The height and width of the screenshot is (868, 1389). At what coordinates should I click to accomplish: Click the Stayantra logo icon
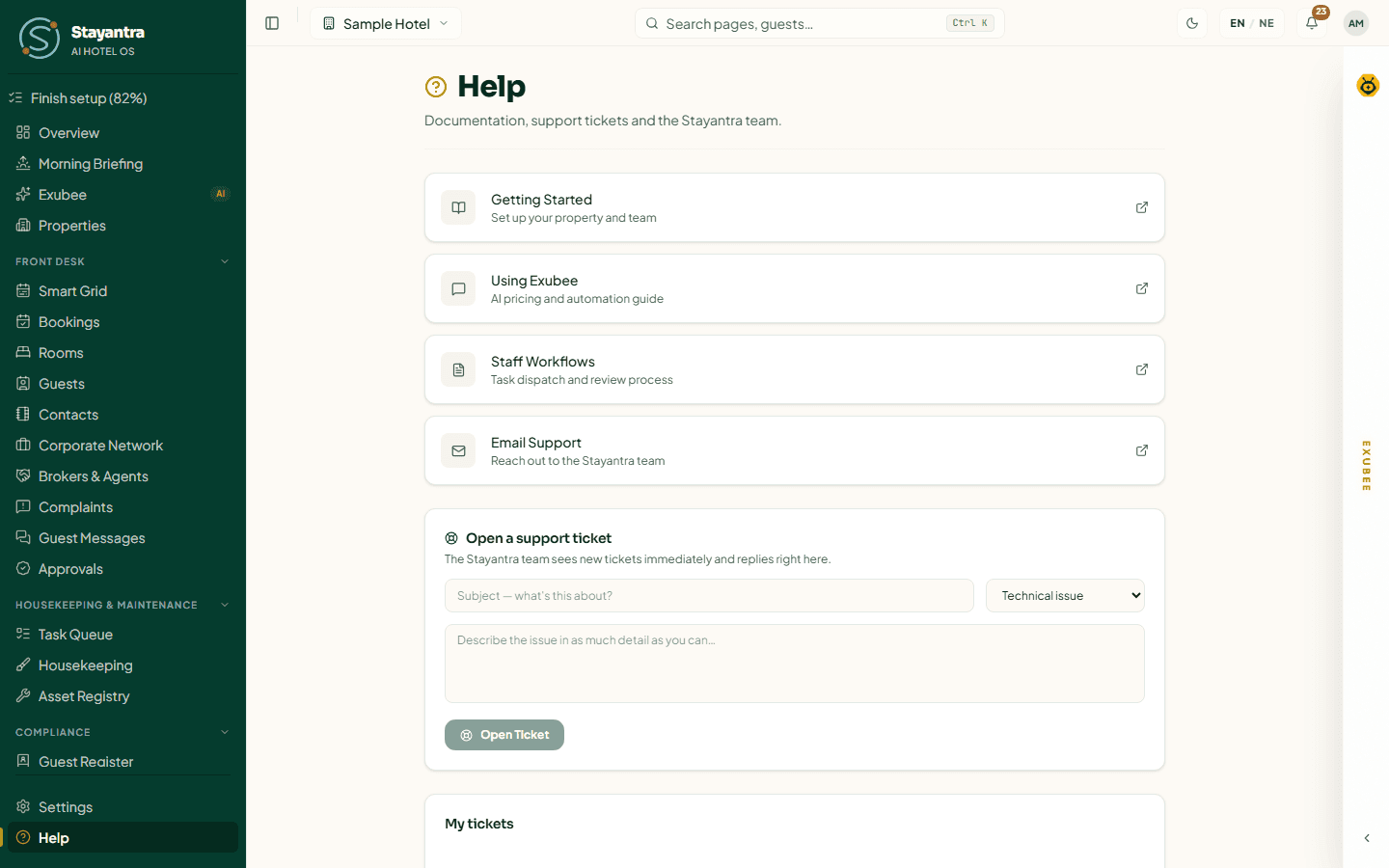coord(40,38)
